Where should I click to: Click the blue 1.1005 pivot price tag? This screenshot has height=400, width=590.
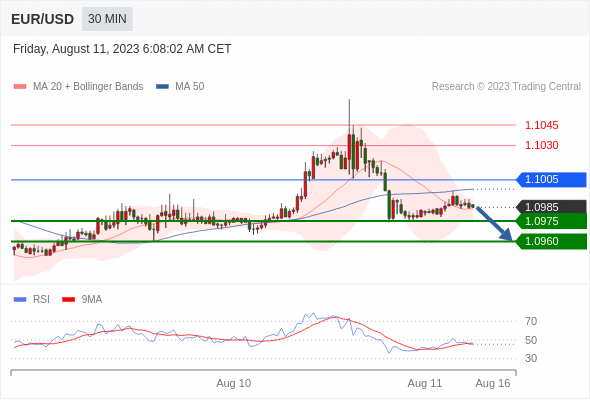(551, 179)
